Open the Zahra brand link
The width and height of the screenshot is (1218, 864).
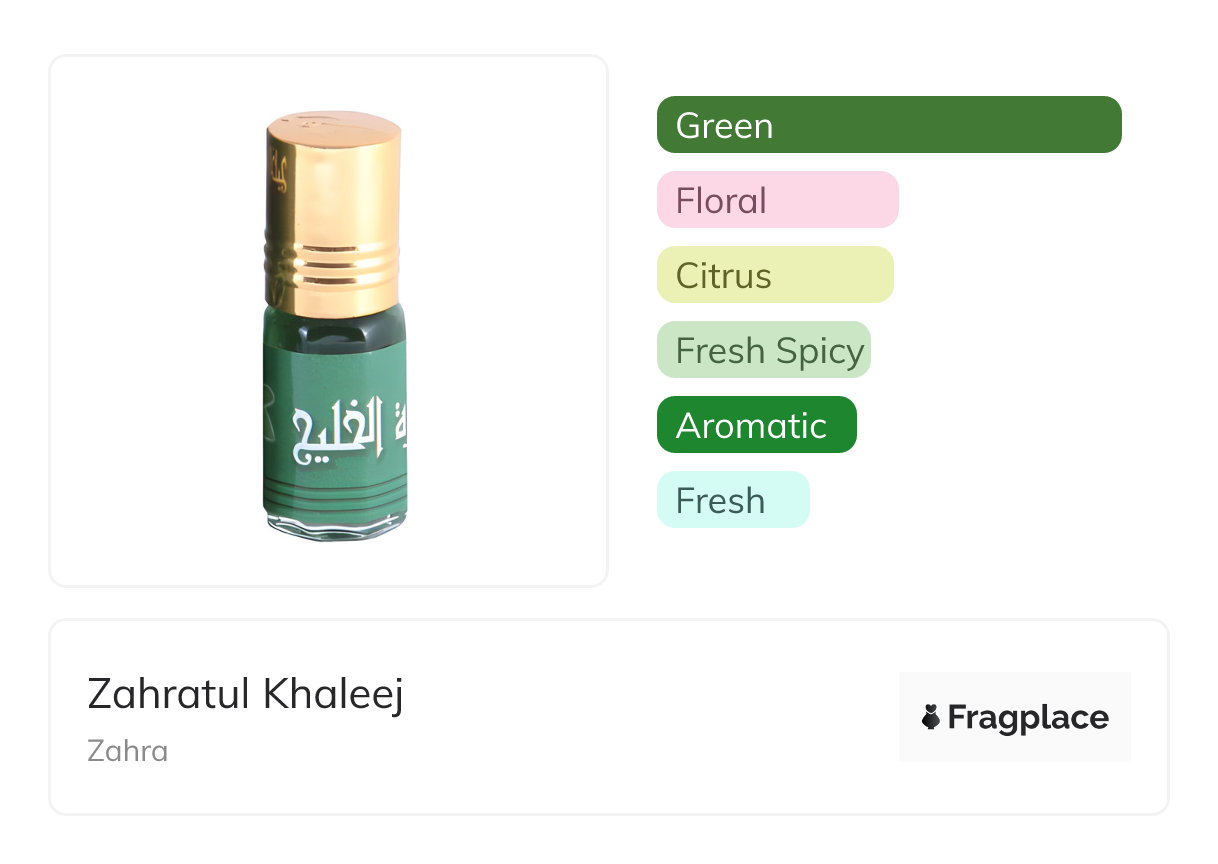(128, 751)
